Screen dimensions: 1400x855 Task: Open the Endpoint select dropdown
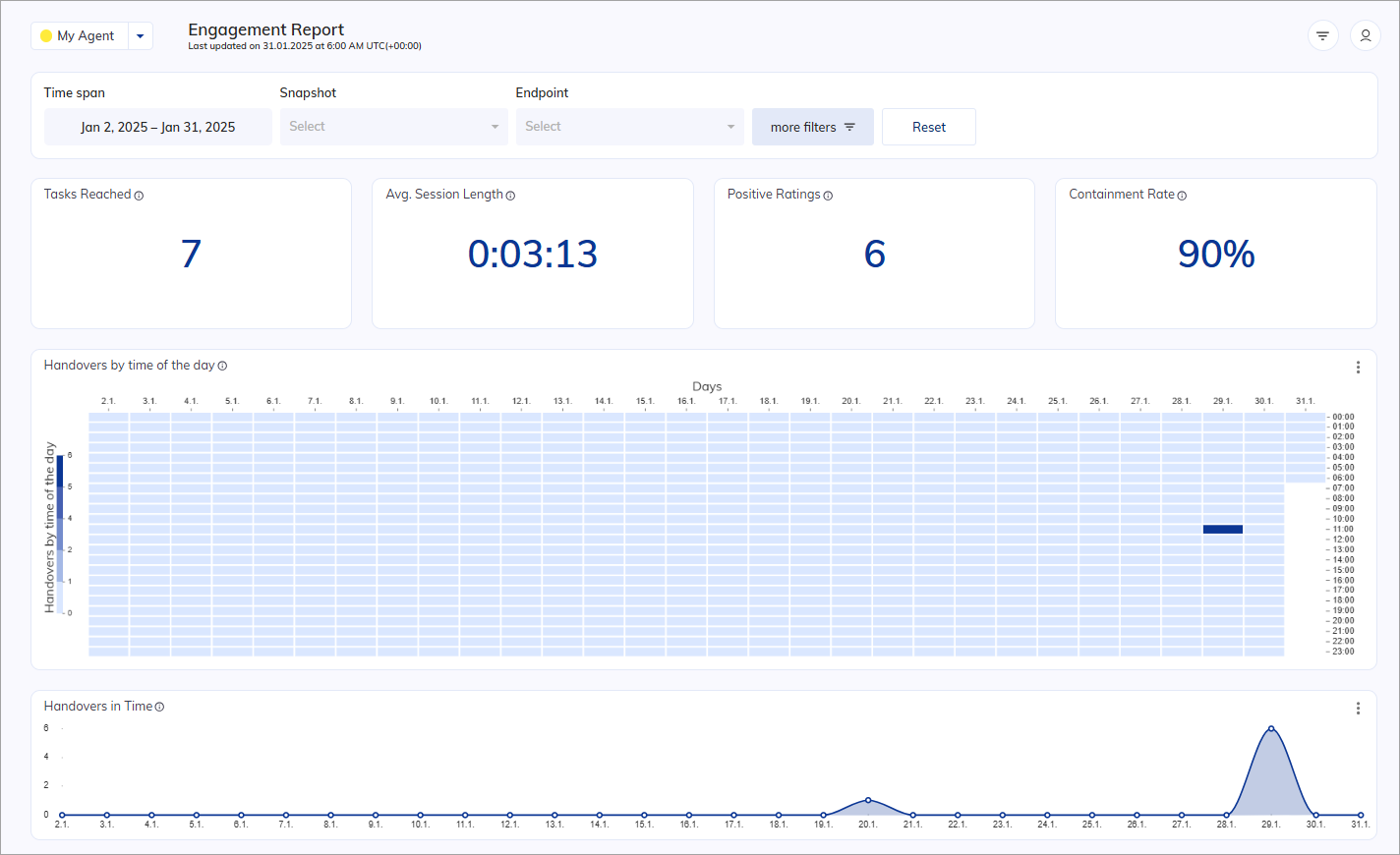[x=629, y=127]
